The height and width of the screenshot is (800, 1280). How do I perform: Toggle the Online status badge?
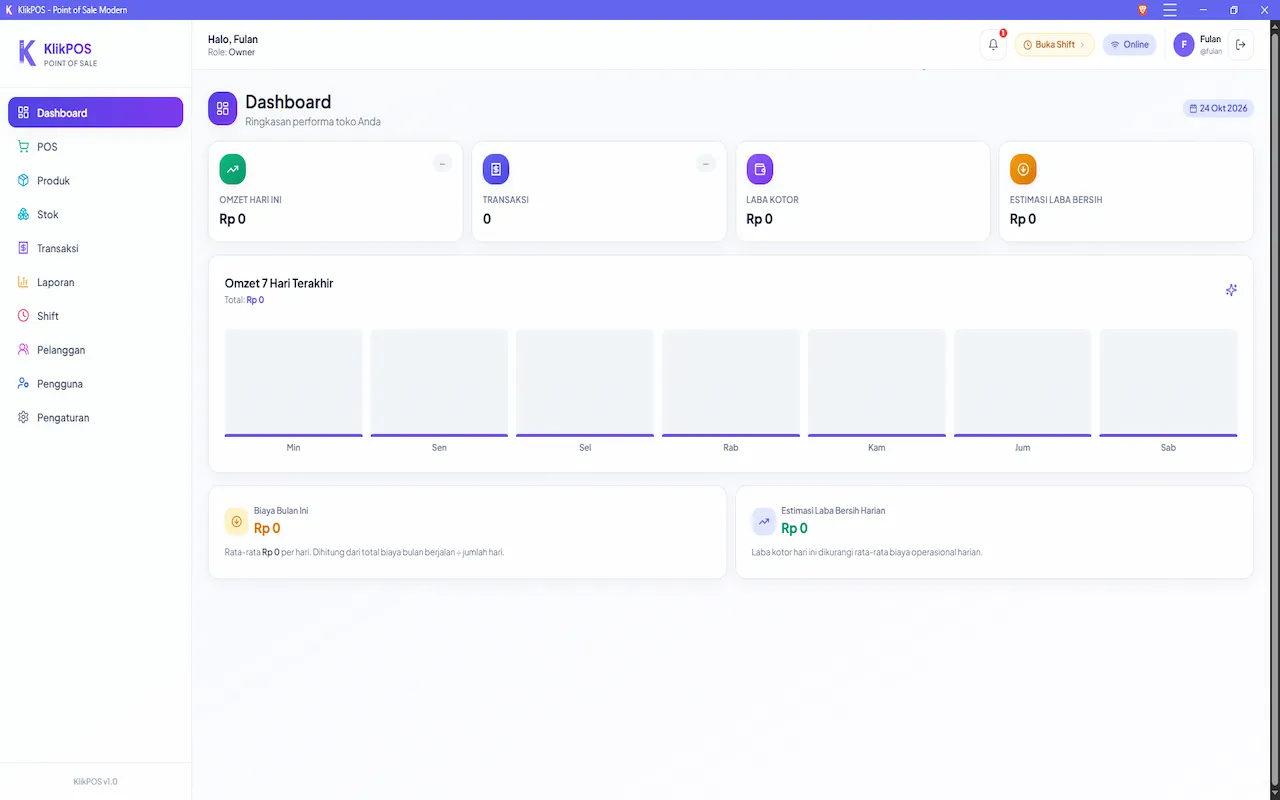1130,44
